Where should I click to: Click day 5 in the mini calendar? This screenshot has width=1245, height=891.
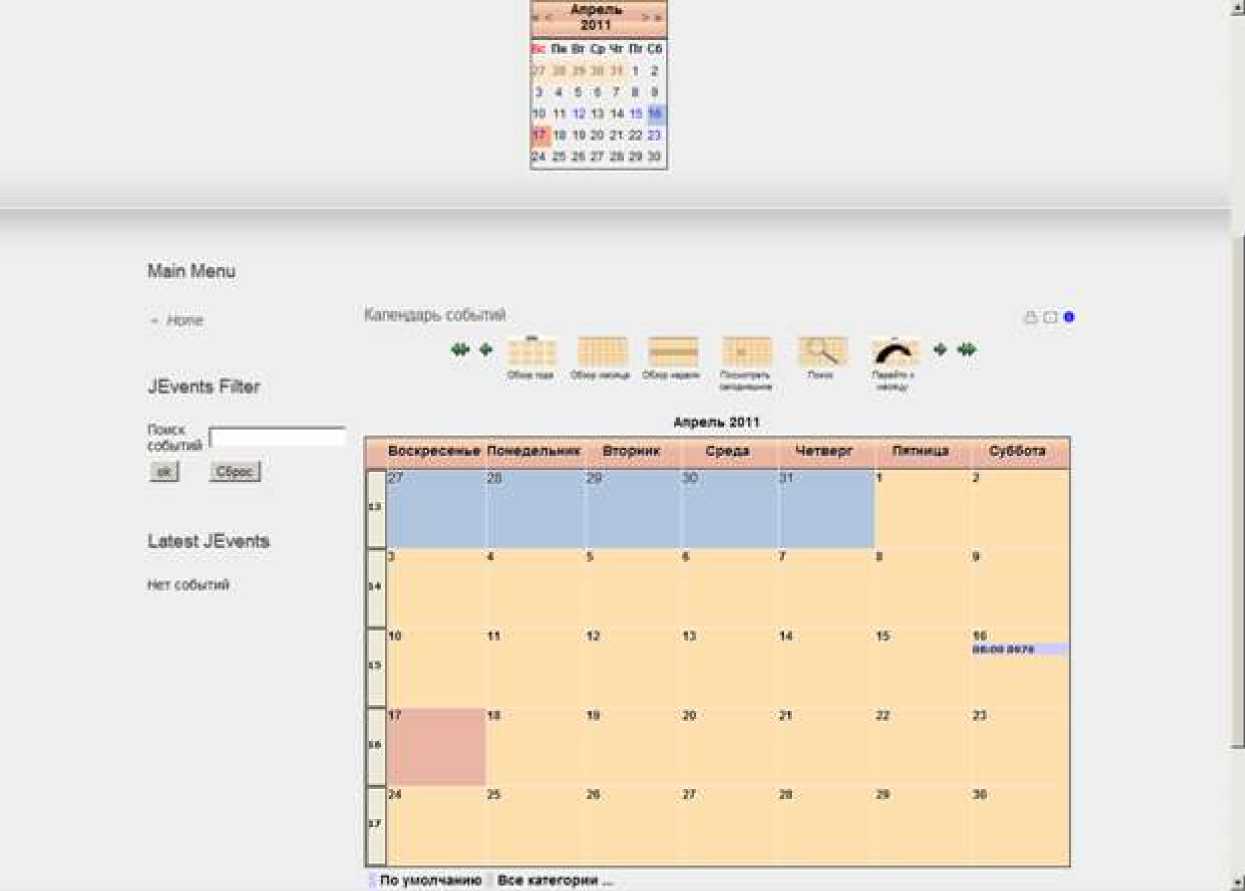point(578,91)
